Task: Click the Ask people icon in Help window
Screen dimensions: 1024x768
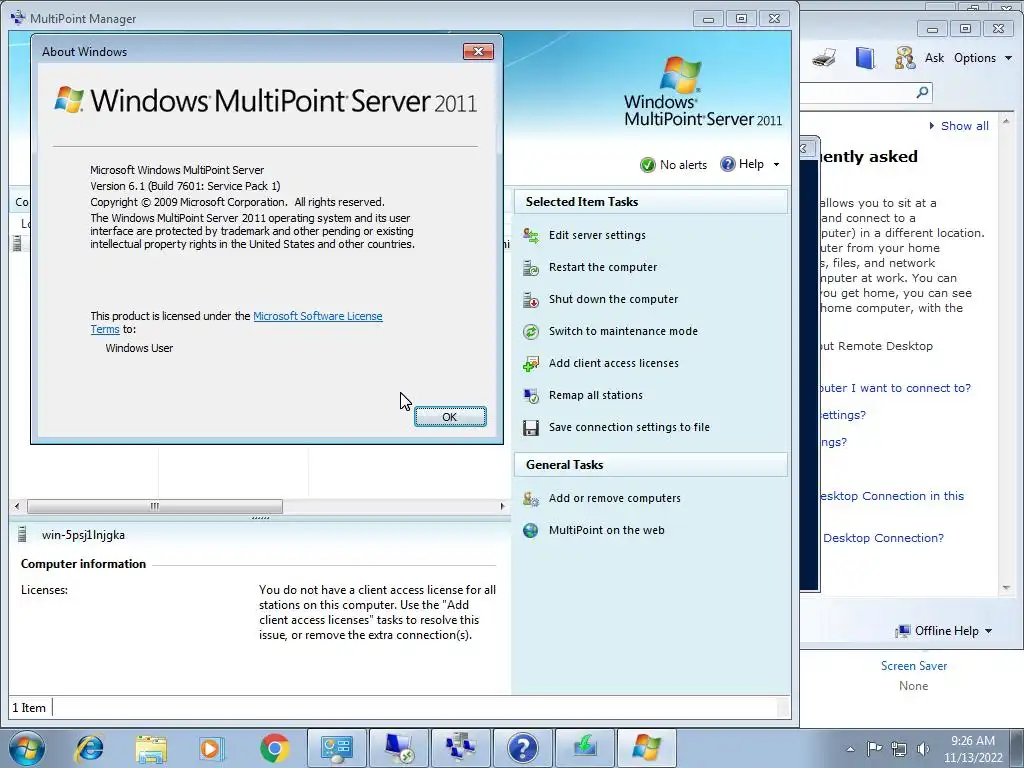Action: (x=904, y=58)
